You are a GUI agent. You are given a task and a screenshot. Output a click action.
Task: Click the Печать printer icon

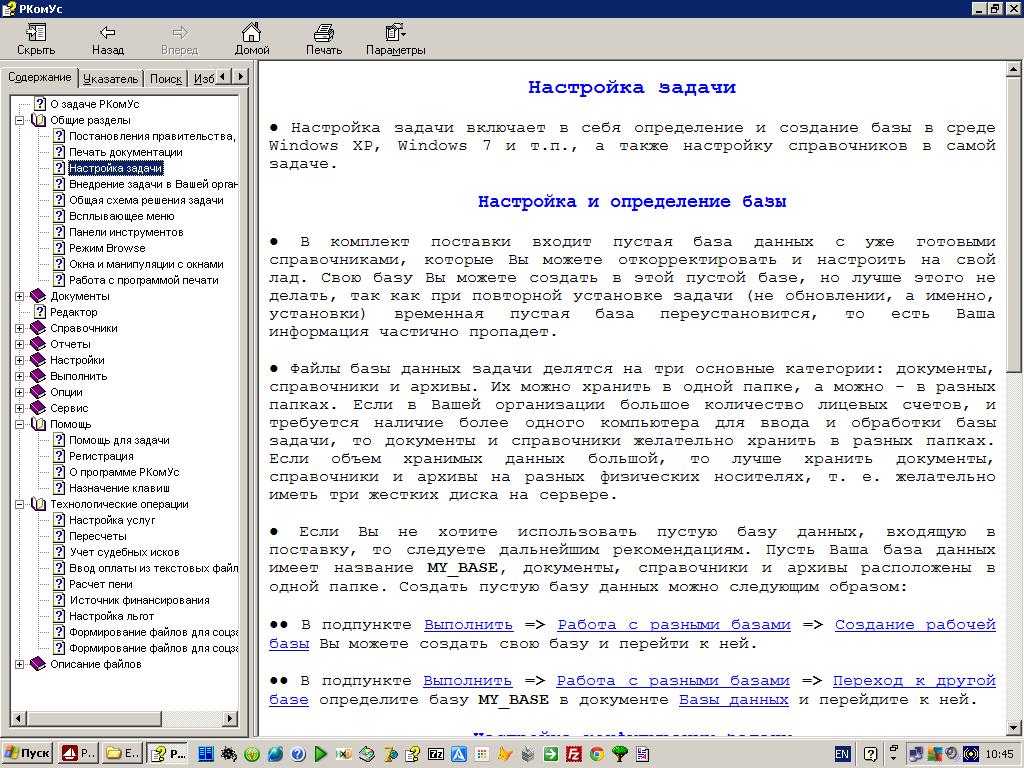[324, 33]
